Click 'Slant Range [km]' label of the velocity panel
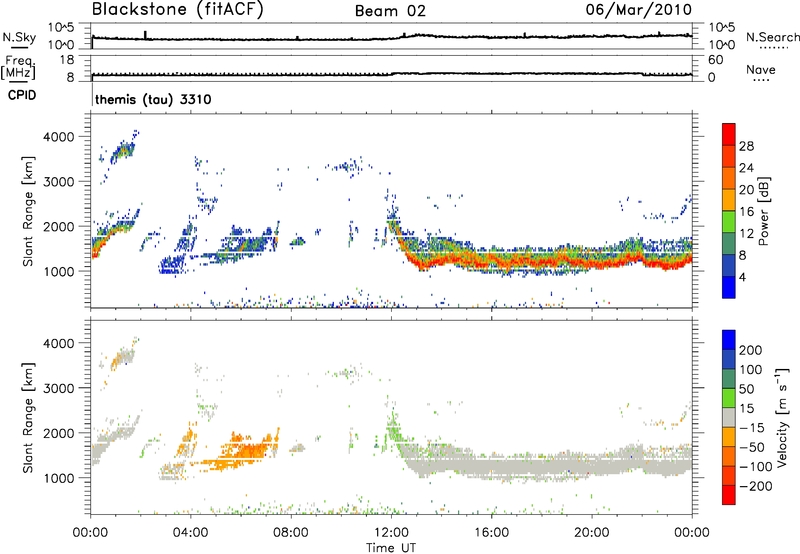The width and height of the screenshot is (800, 554). (x=28, y=417)
